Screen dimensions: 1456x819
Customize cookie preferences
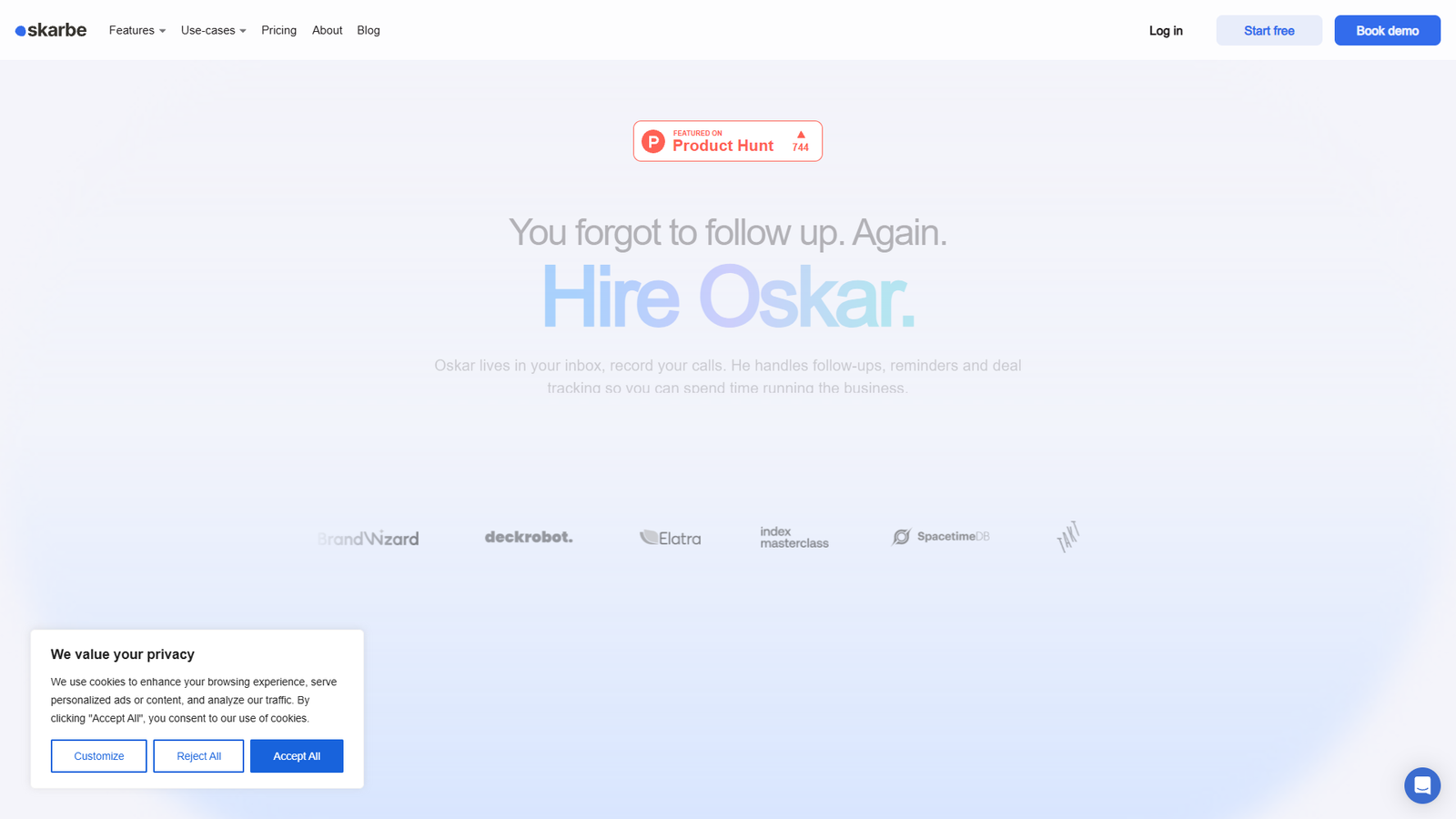[99, 756]
